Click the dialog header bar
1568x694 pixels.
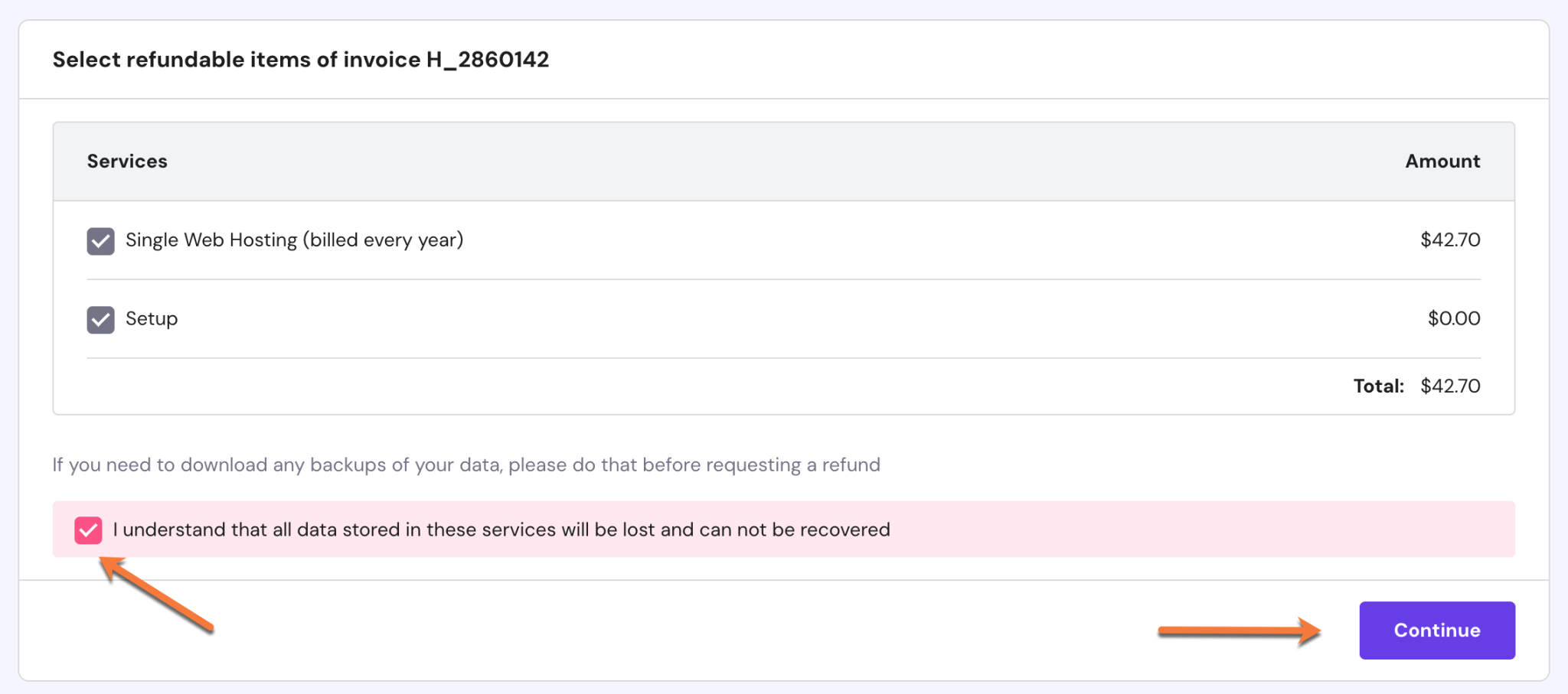784,60
